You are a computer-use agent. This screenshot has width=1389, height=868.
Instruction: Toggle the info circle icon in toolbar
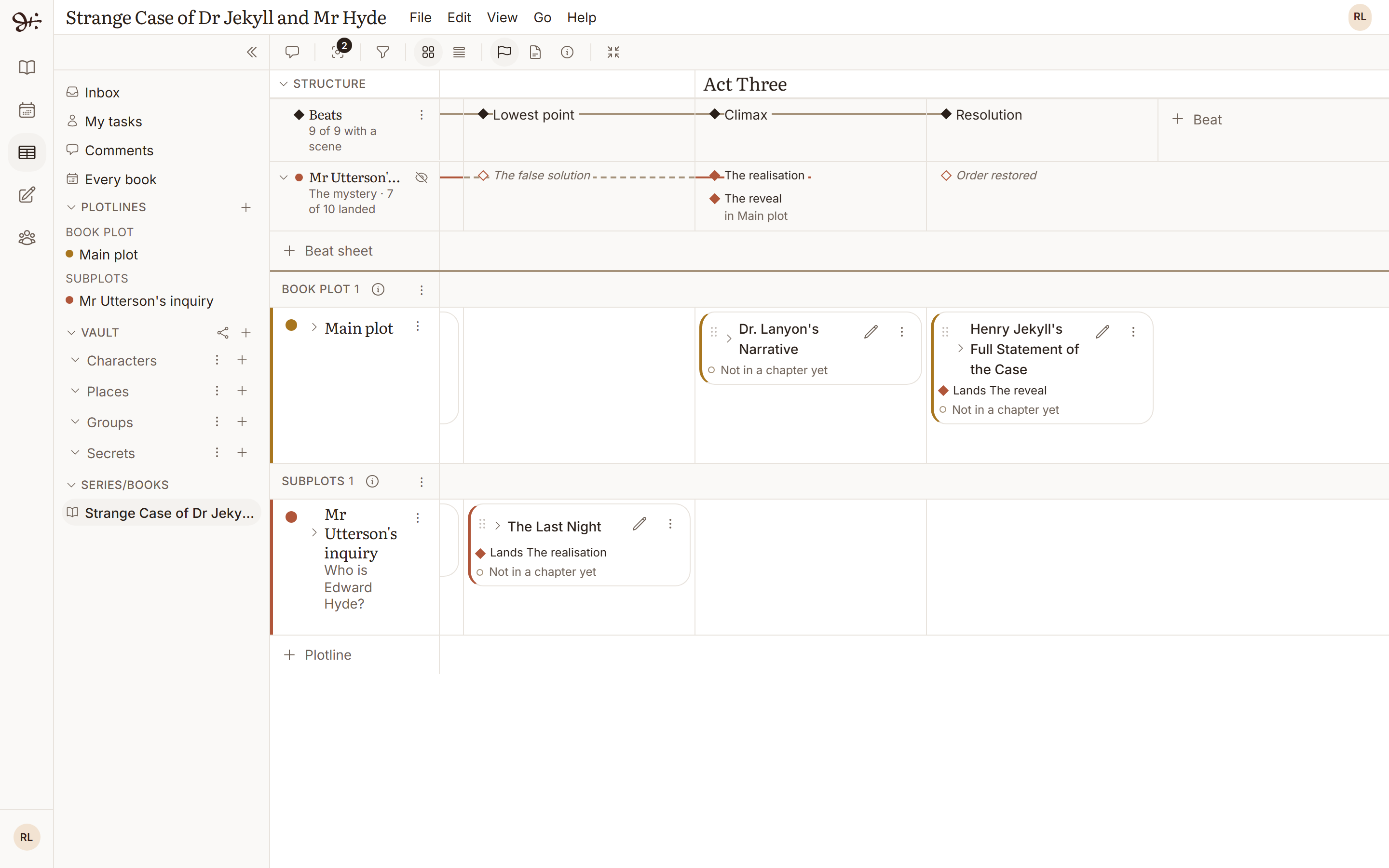pos(567,52)
